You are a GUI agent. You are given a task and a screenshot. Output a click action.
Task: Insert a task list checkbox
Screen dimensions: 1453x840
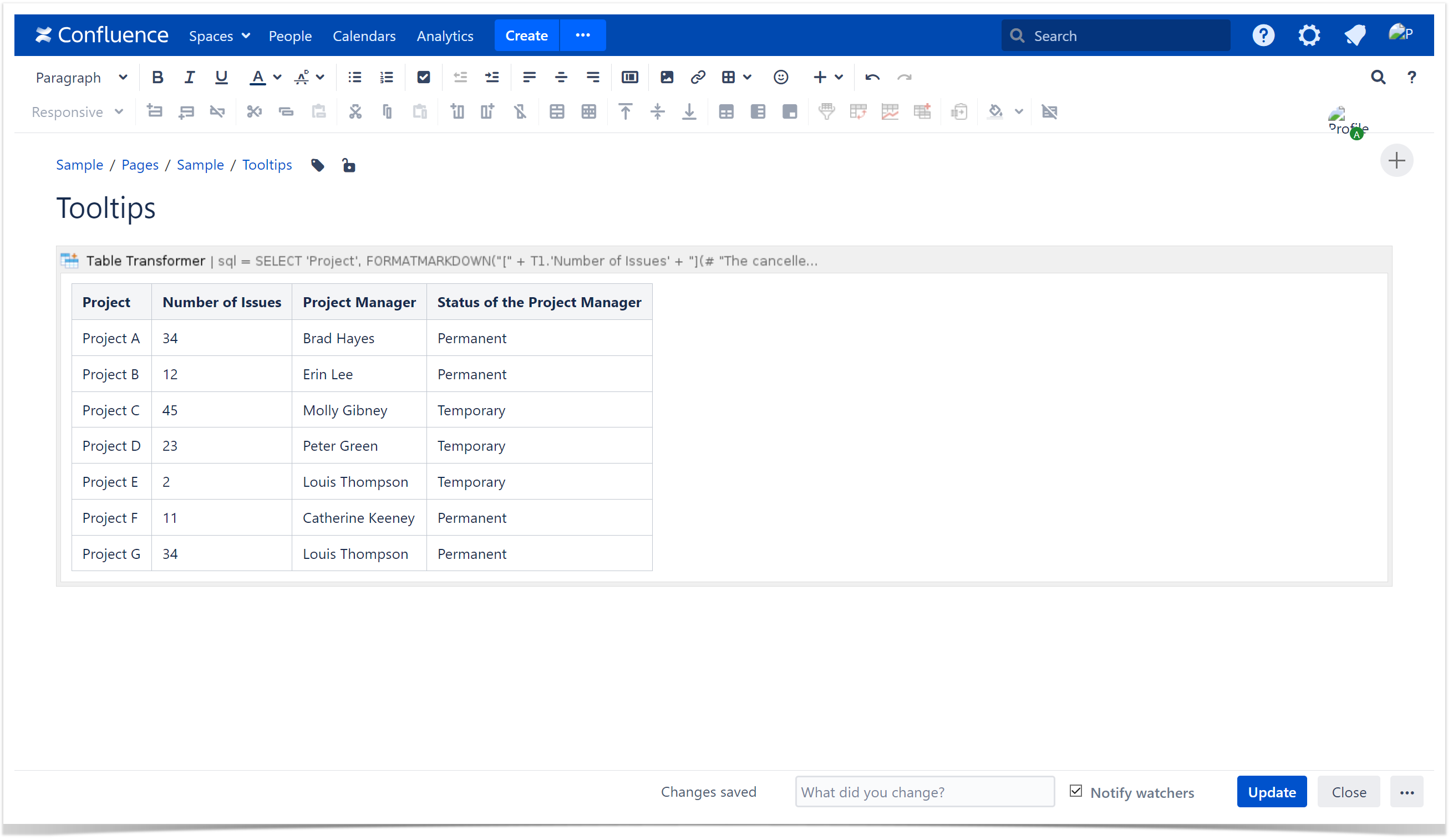423,77
